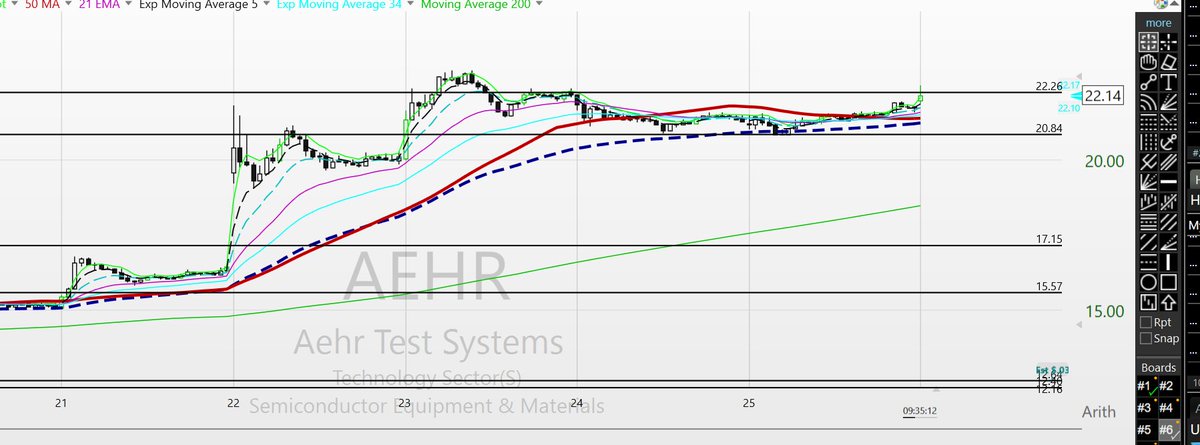Select the crosshair box pointer tool

coord(1148,42)
